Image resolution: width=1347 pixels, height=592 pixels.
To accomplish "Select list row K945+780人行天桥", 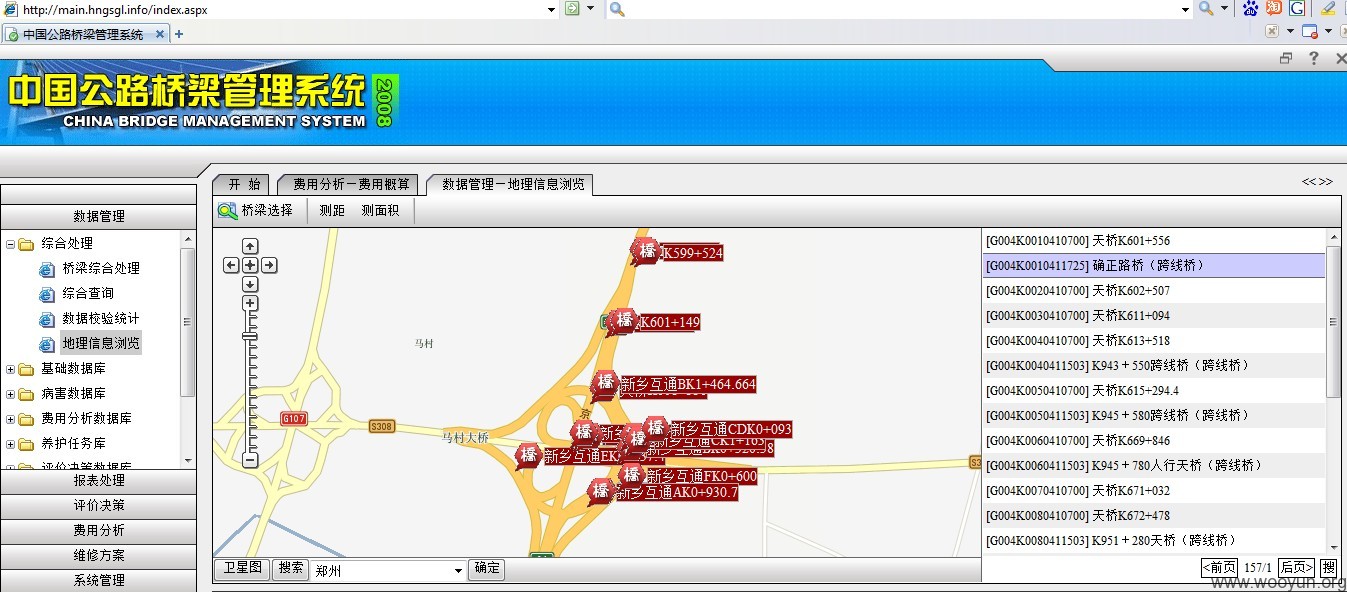I will [x=1154, y=465].
